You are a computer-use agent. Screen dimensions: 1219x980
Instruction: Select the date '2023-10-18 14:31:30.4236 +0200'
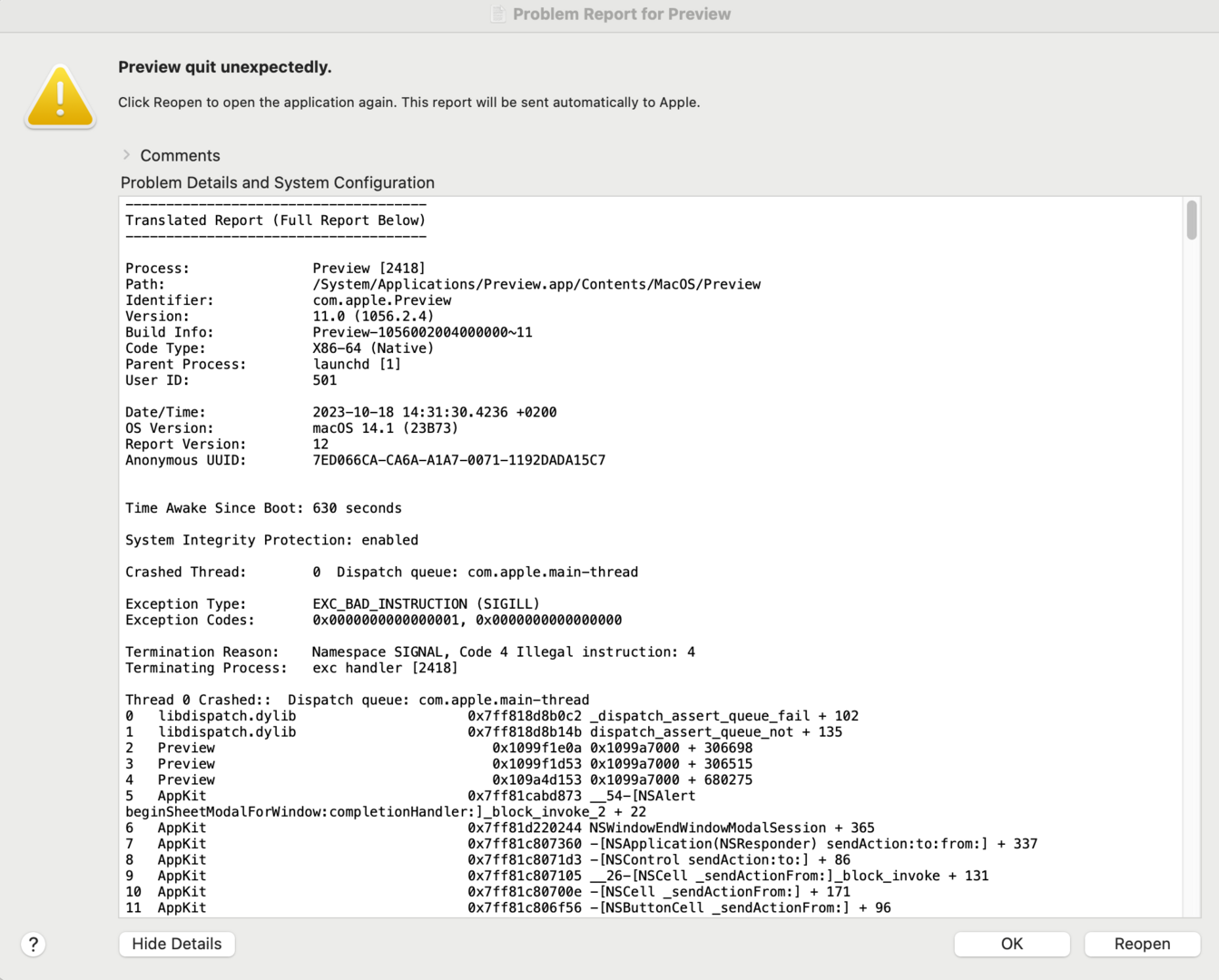(435, 412)
